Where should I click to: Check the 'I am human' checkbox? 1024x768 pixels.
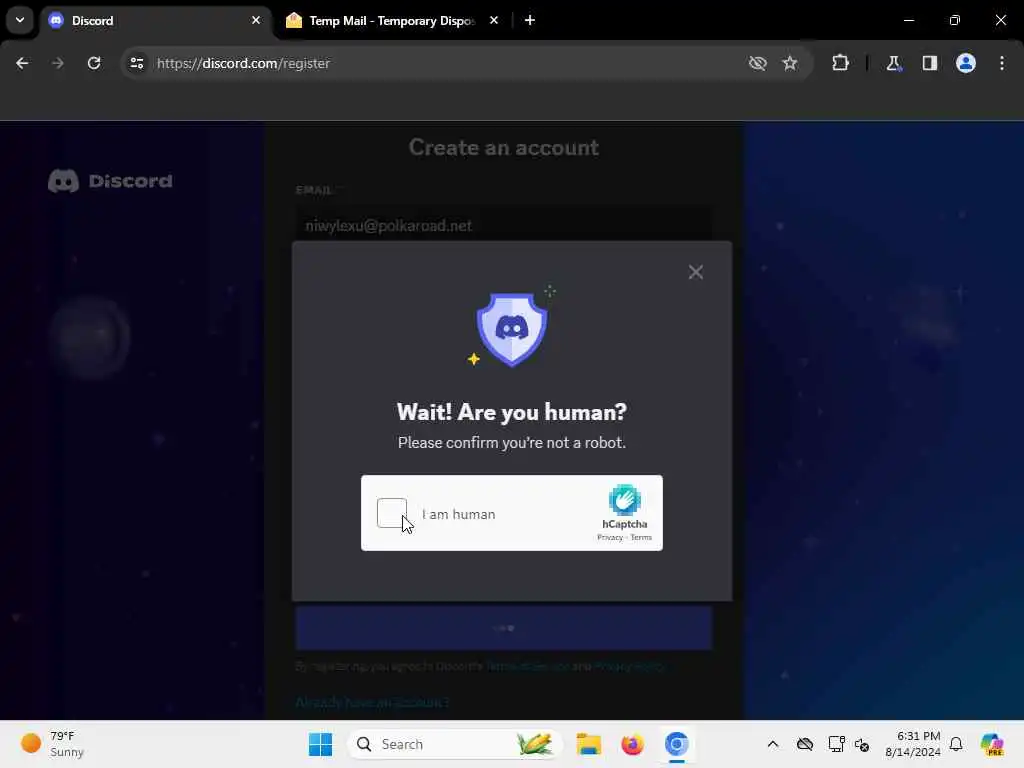click(x=392, y=513)
